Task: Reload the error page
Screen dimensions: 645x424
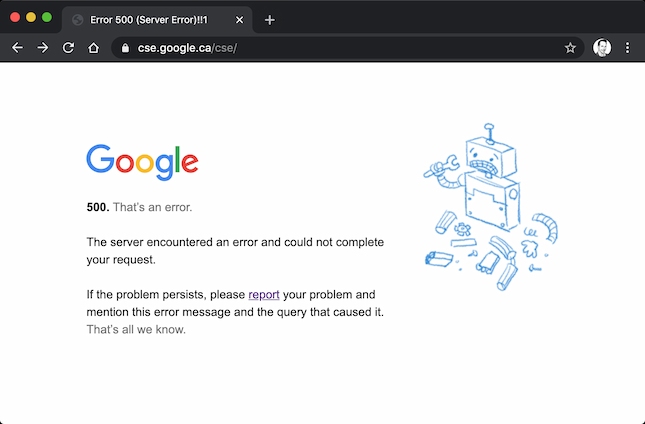Action: [68, 48]
